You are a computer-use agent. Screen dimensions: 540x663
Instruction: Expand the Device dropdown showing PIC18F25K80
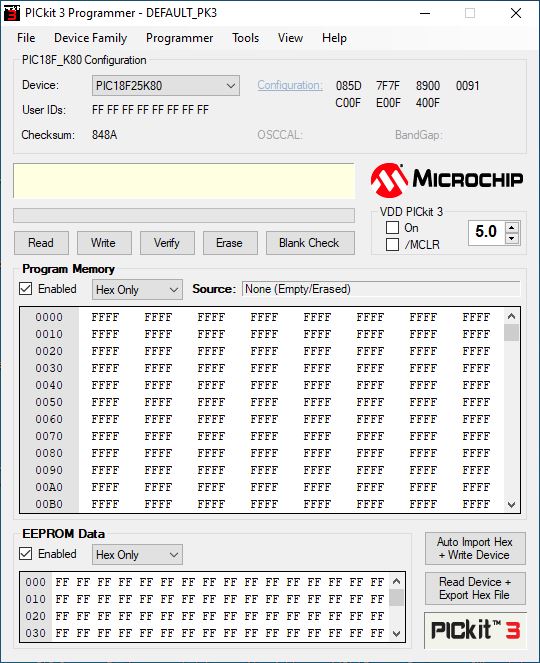[166, 86]
